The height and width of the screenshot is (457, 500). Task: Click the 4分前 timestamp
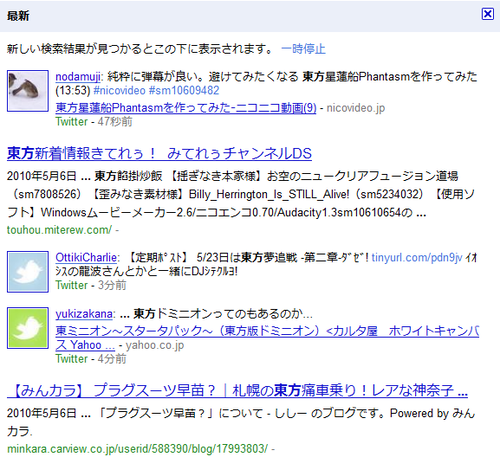pyautogui.click(x=112, y=359)
